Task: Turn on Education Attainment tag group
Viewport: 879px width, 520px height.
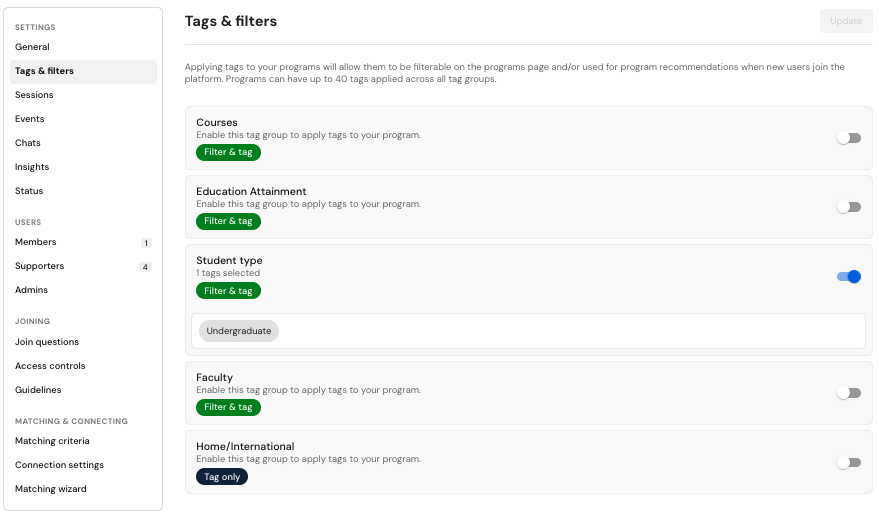Action: pyautogui.click(x=849, y=207)
